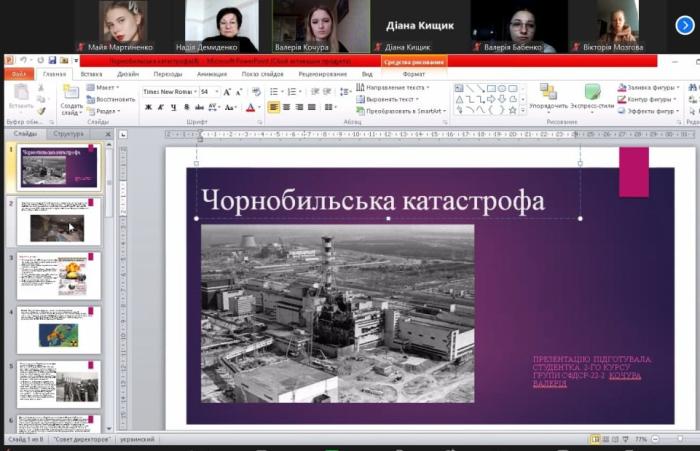The width and height of the screenshot is (700, 451).
Task: Align text left in the paragraph group
Action: (x=274, y=107)
